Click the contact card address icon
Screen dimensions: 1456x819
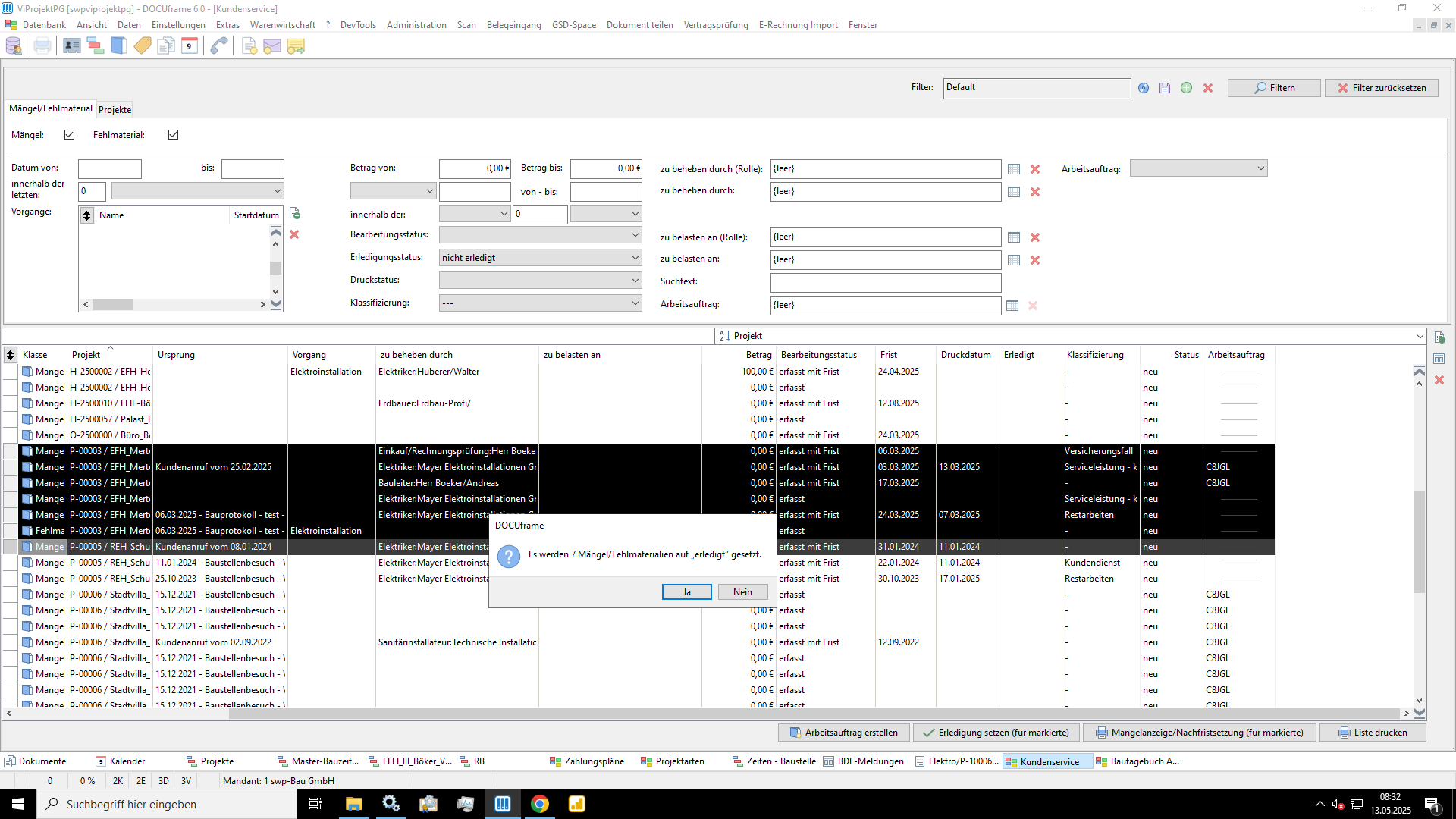click(x=72, y=46)
